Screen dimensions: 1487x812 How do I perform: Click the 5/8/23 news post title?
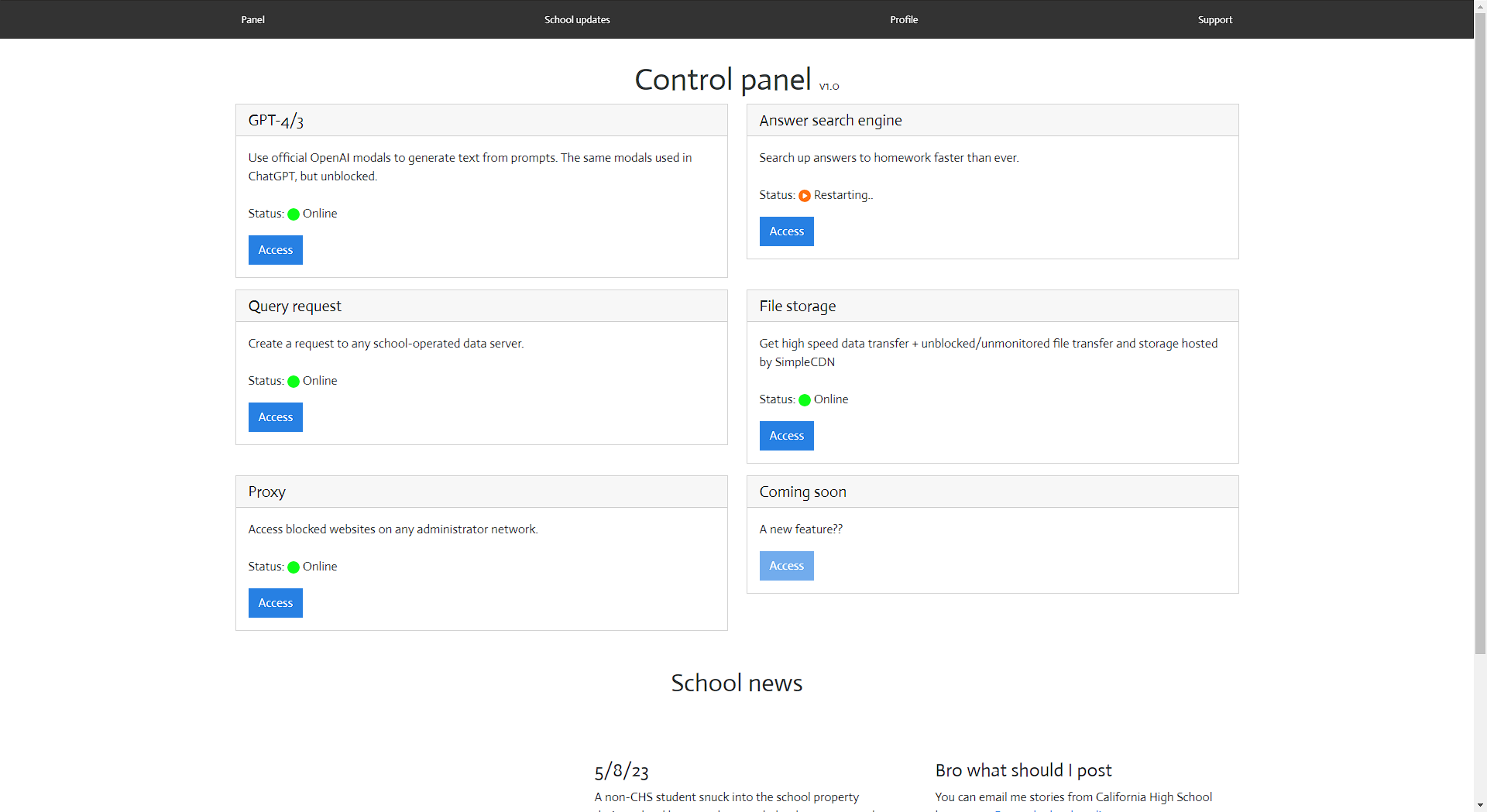click(621, 771)
